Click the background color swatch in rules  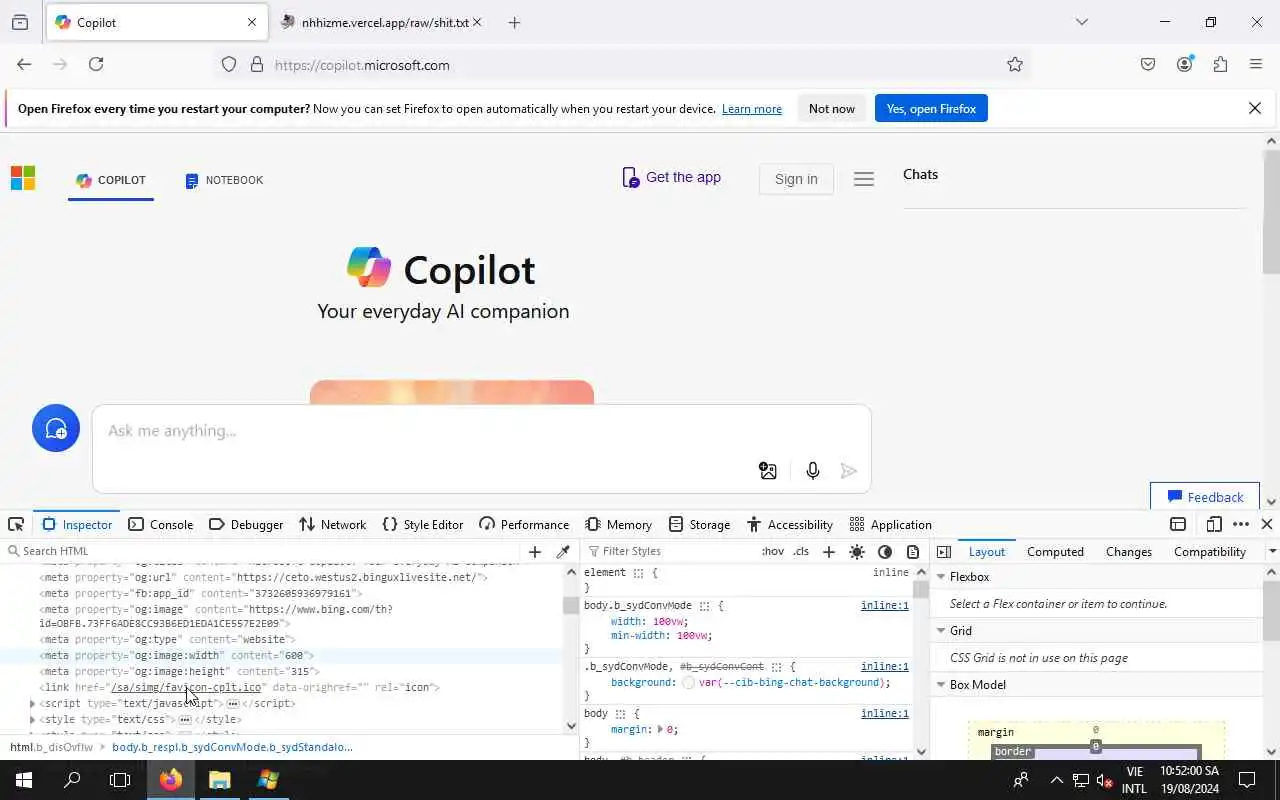(688, 683)
